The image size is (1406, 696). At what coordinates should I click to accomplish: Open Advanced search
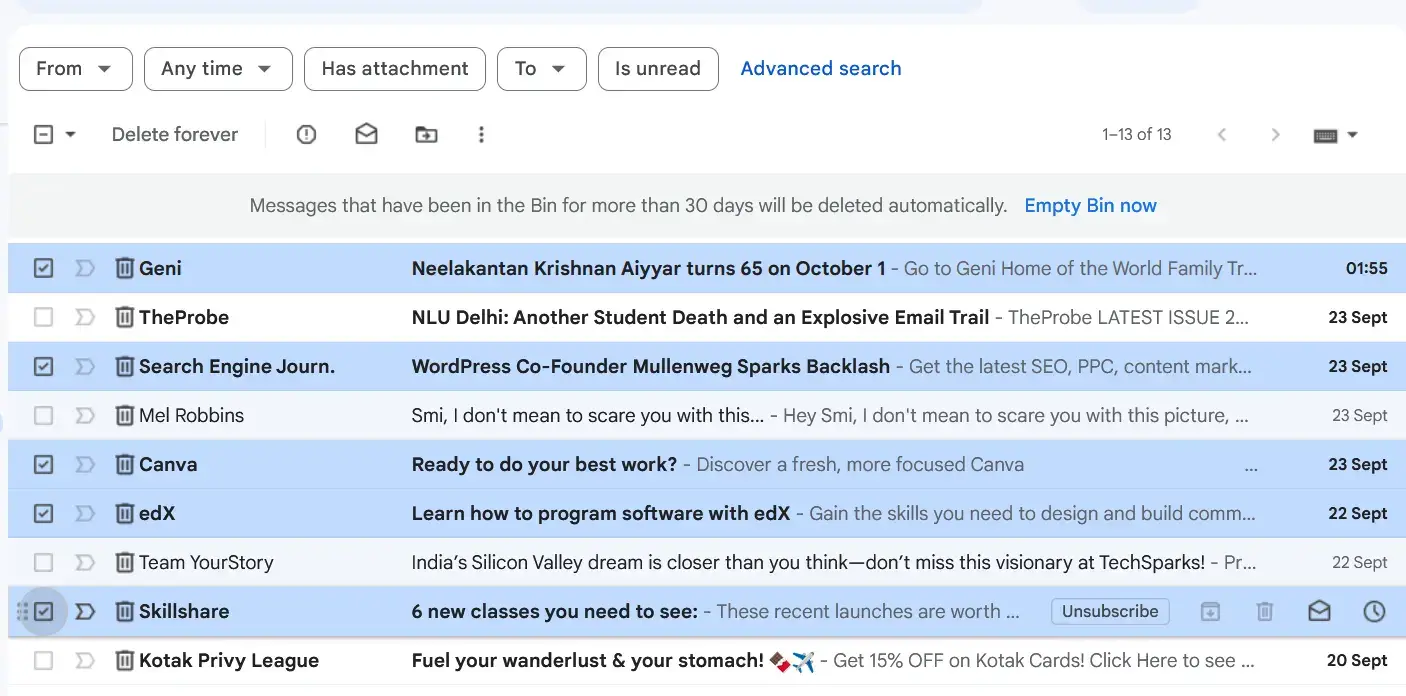[x=821, y=69]
